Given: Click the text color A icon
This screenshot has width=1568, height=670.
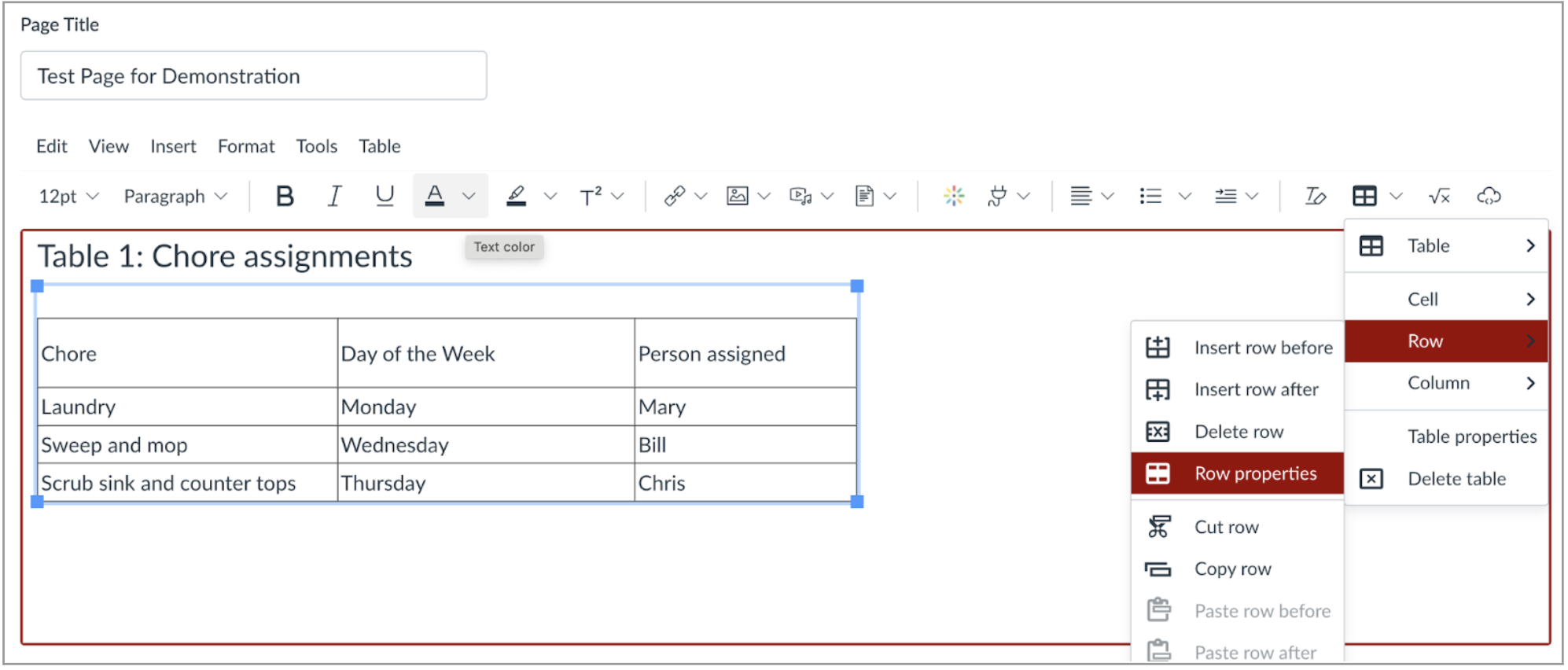Looking at the screenshot, I should click(x=434, y=196).
